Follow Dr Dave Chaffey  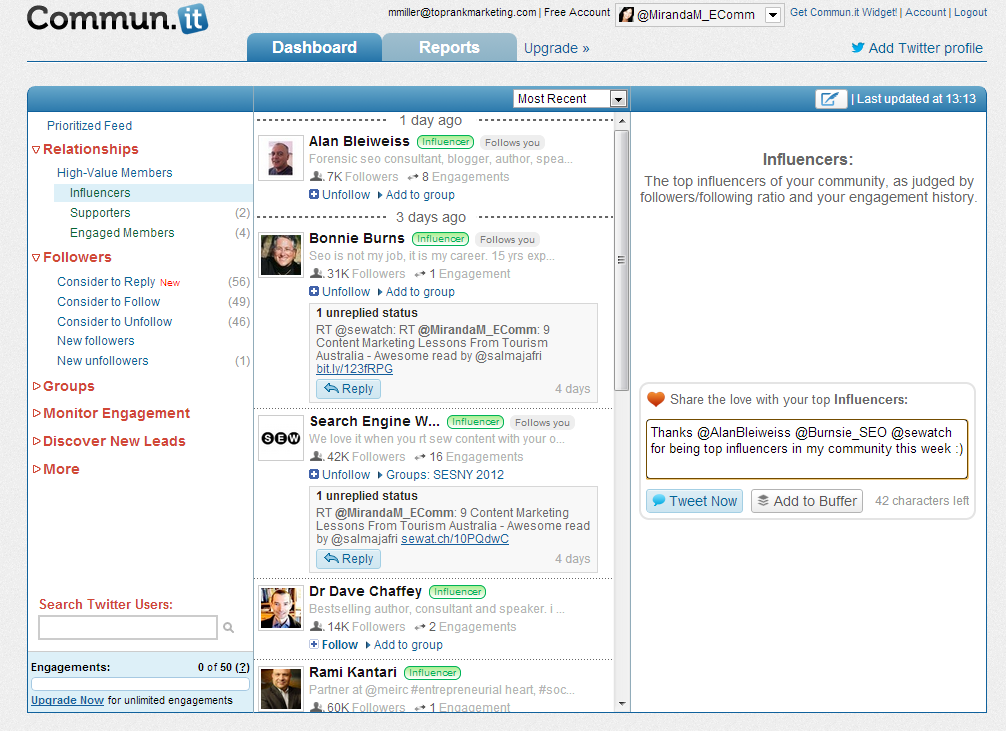(334, 644)
